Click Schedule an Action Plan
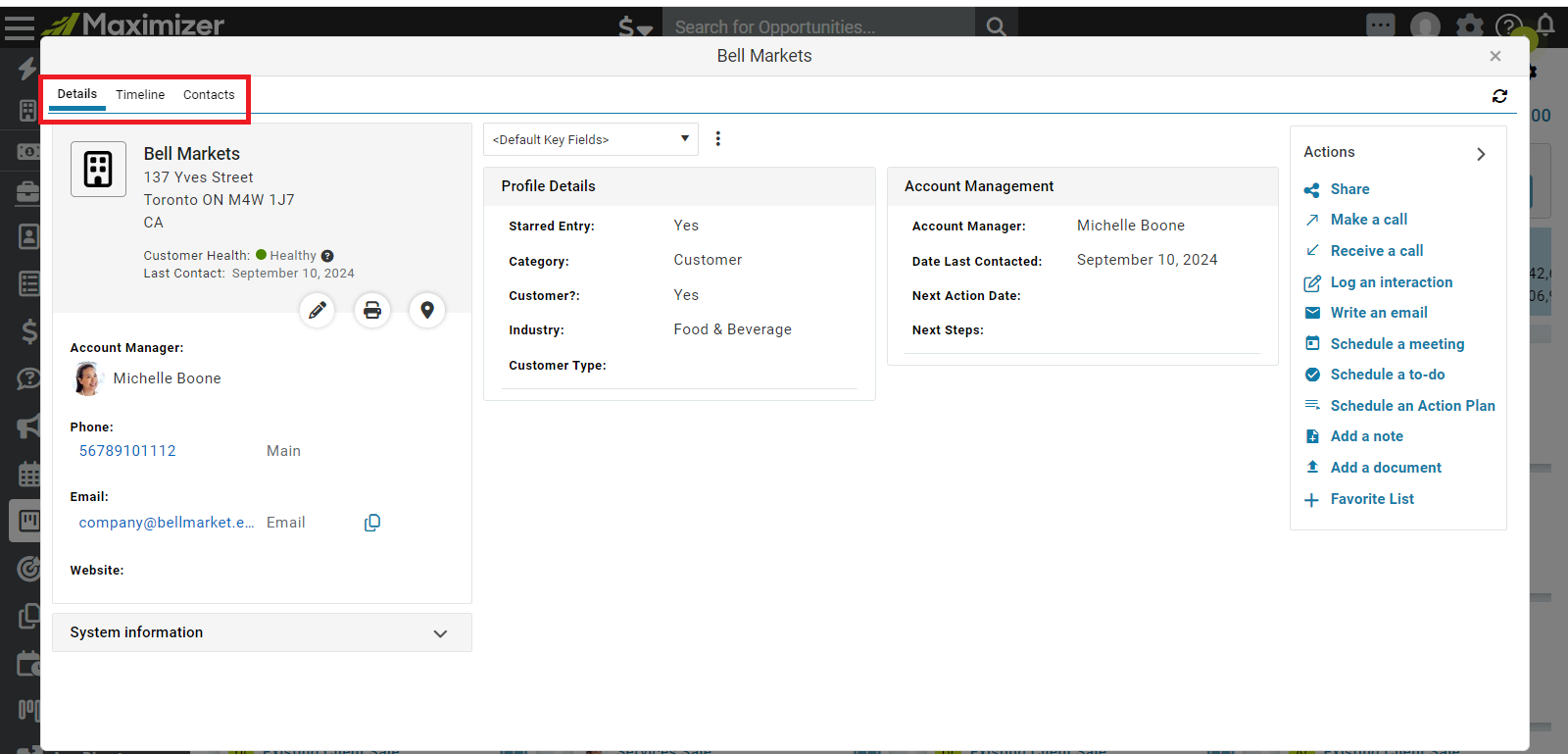 click(1412, 406)
